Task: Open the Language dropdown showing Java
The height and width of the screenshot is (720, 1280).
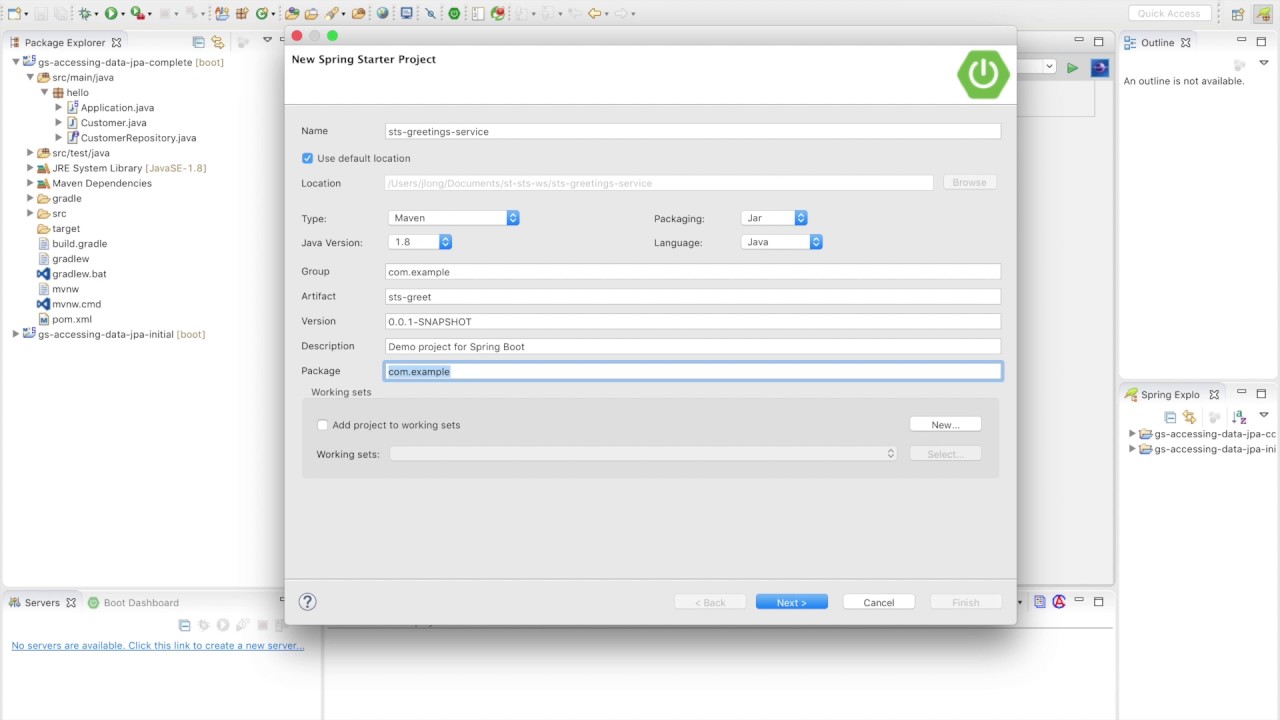Action: tap(782, 242)
